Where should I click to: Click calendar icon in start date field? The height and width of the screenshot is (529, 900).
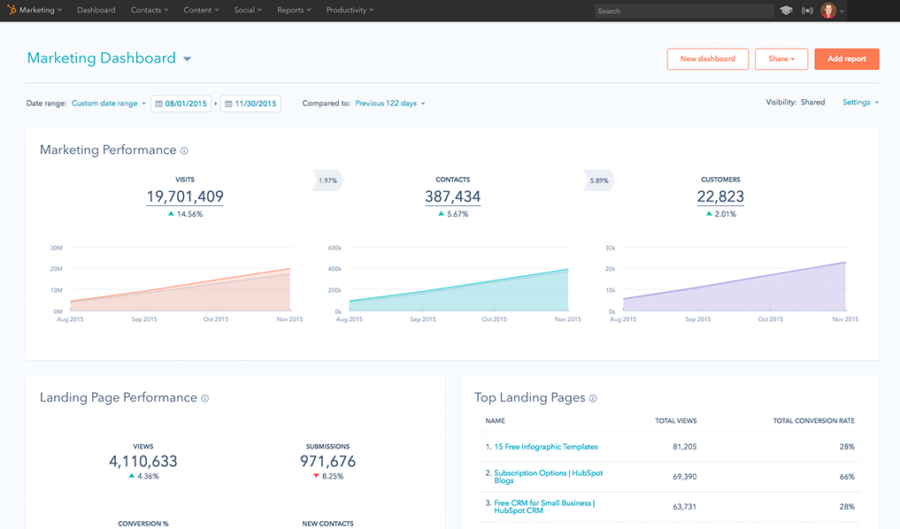158,103
